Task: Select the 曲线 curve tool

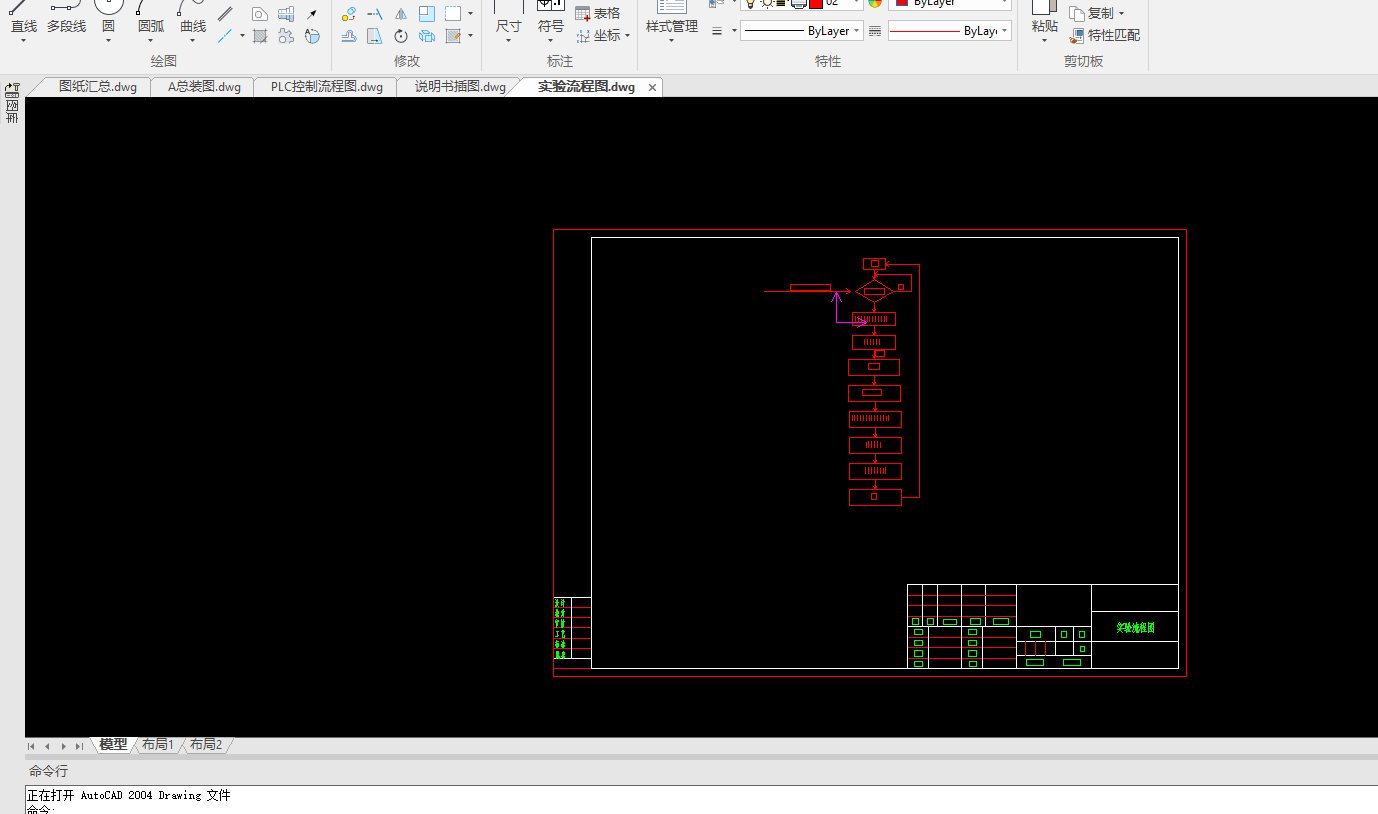Action: click(x=193, y=18)
